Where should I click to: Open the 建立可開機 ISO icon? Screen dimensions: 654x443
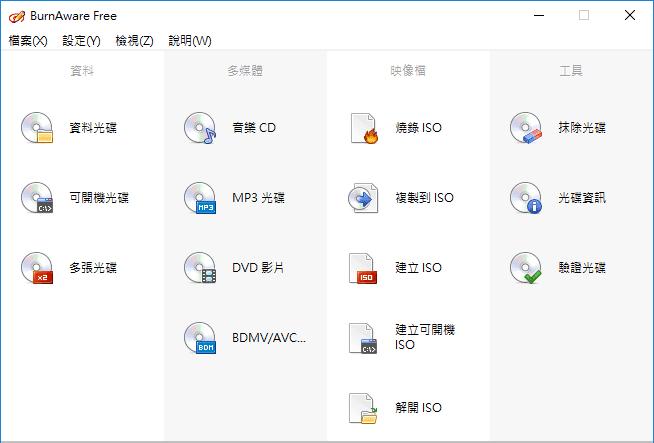(363, 338)
